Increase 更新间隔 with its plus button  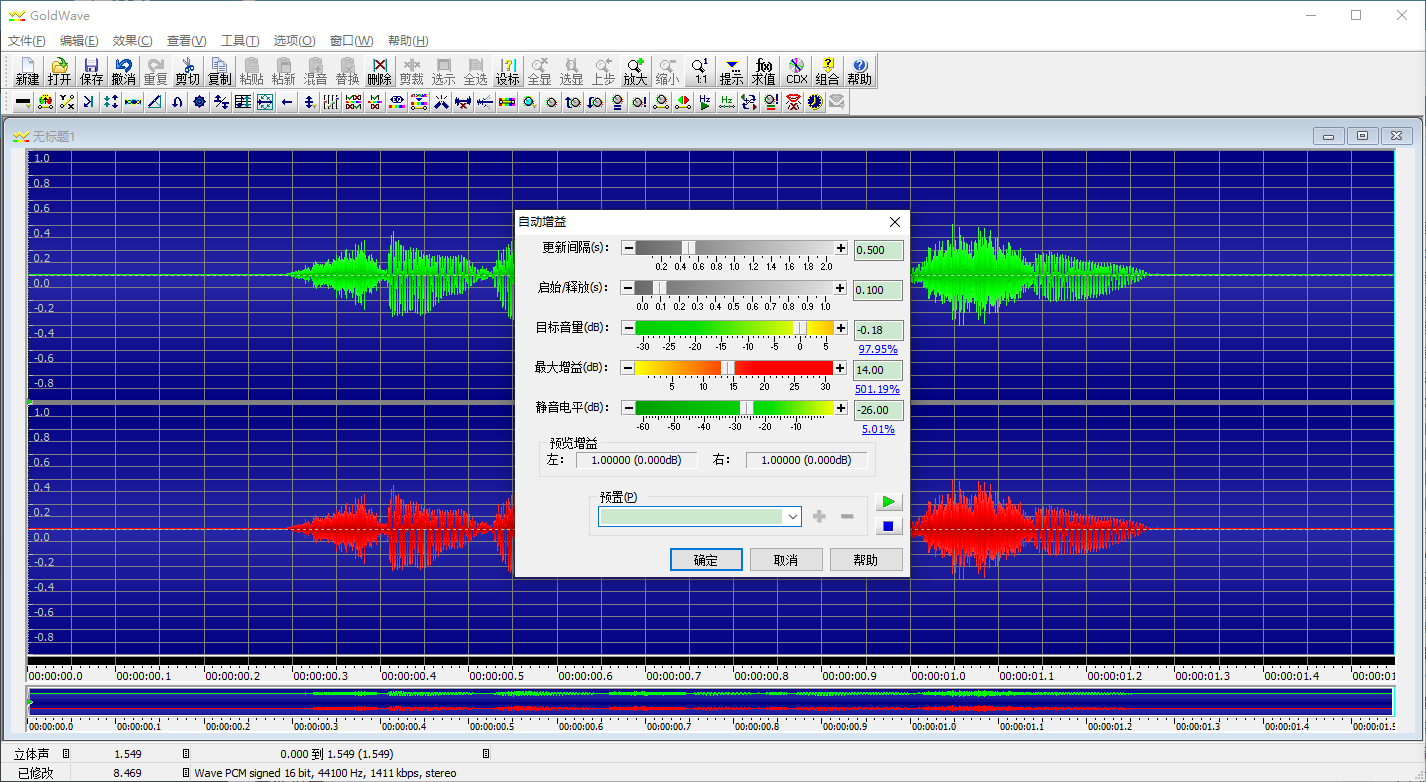point(841,248)
